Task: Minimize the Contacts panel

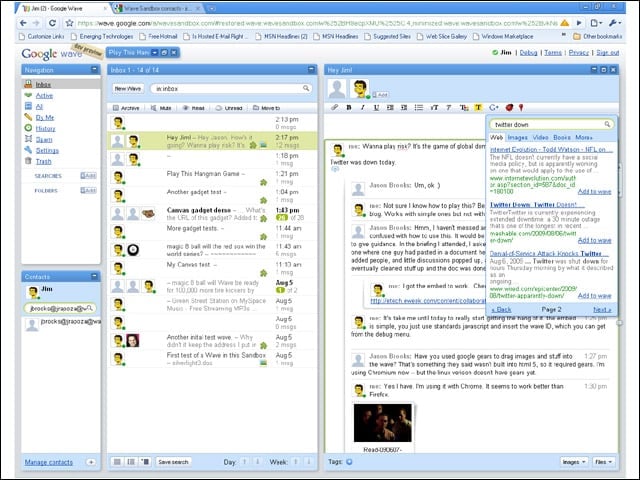Action: tap(94, 276)
